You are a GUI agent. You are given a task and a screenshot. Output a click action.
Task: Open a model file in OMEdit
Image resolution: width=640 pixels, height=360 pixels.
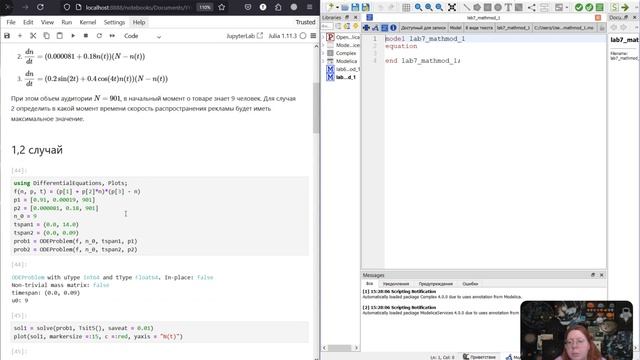[x=345, y=7]
